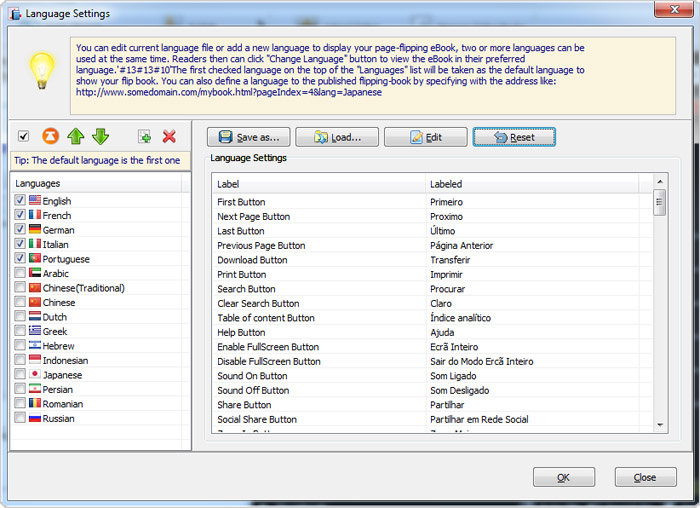Screen dimensions: 700x508
Task: Toggle the select-all checkbox above the languages list
Action: pyautogui.click(x=24, y=136)
